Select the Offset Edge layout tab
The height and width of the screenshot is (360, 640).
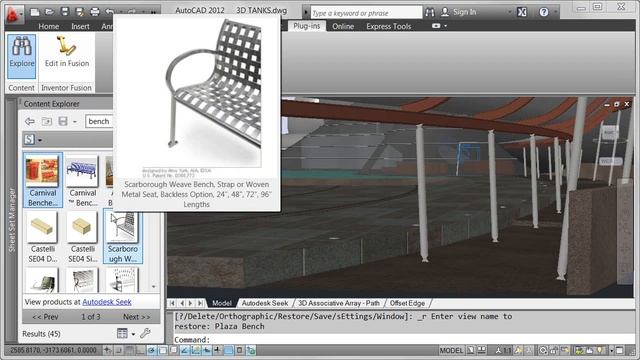point(407,303)
